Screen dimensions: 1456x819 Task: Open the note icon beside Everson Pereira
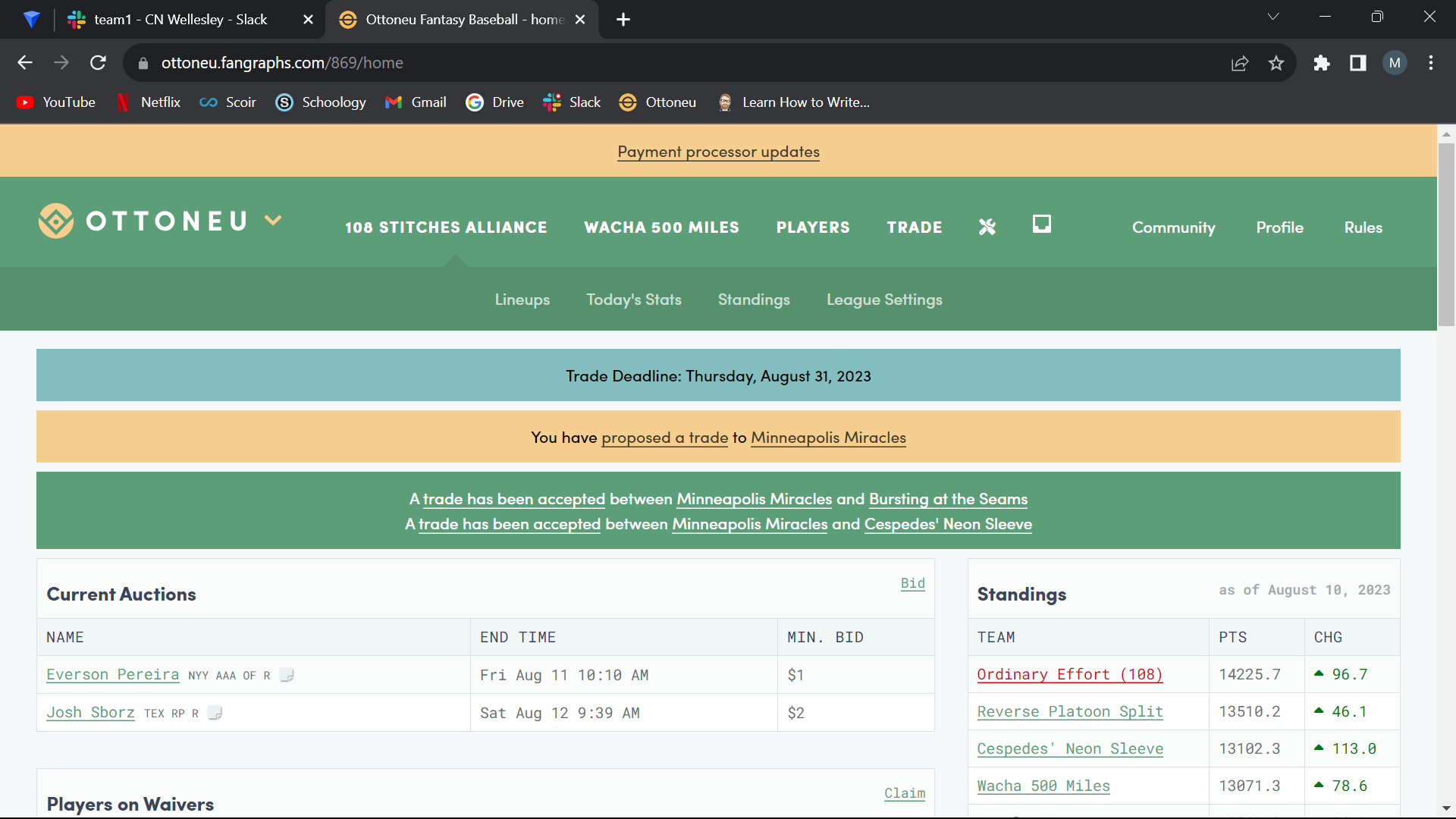[x=286, y=675]
